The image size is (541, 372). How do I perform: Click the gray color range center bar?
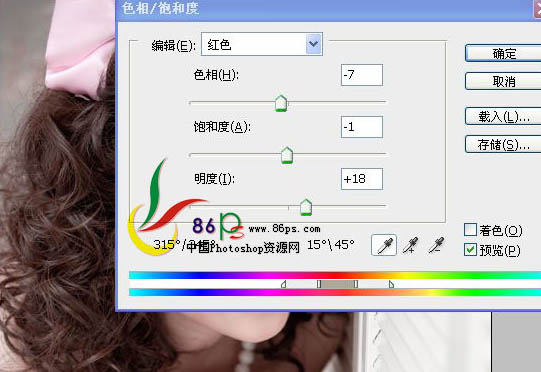point(337,284)
